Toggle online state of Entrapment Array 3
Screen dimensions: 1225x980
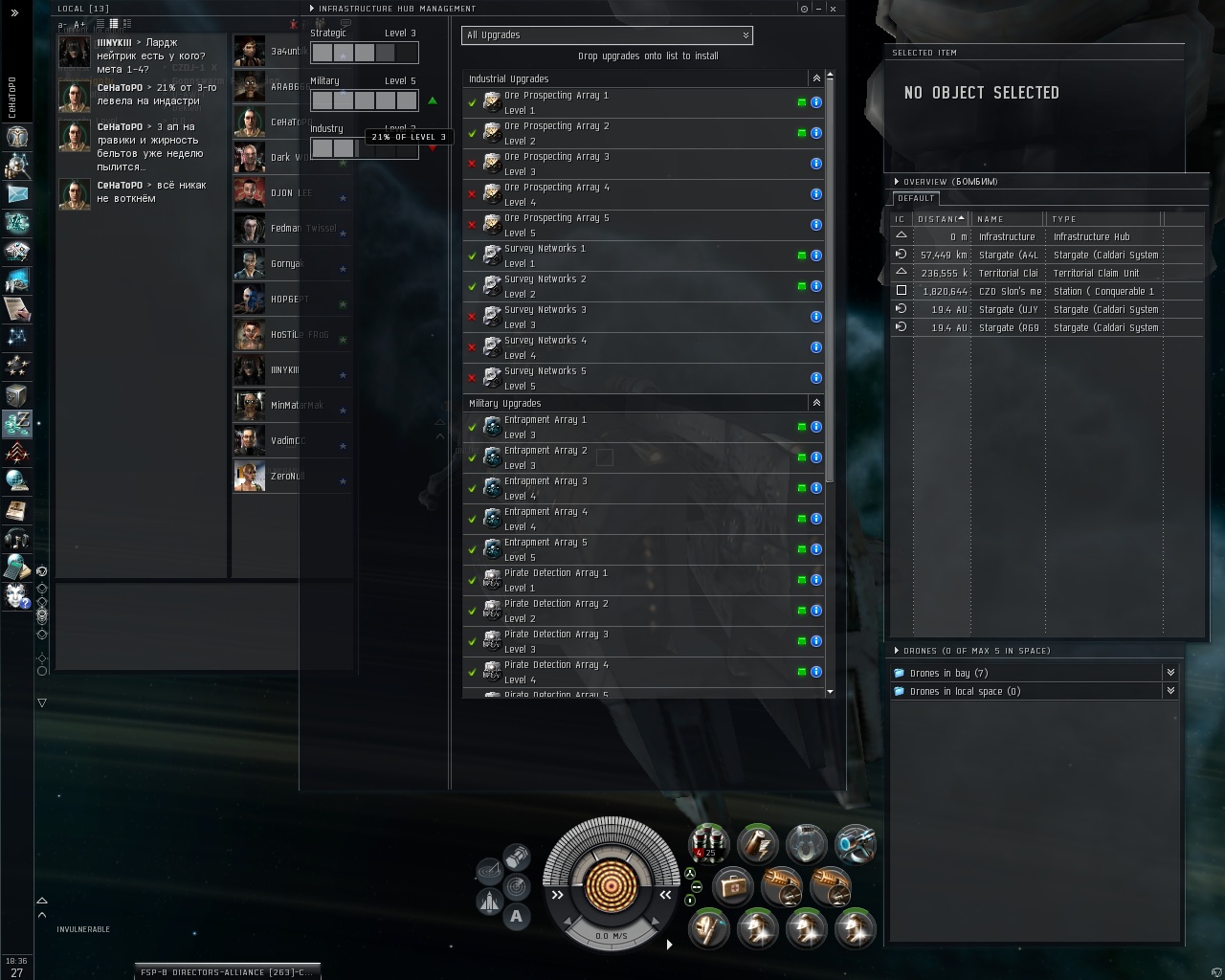point(802,488)
